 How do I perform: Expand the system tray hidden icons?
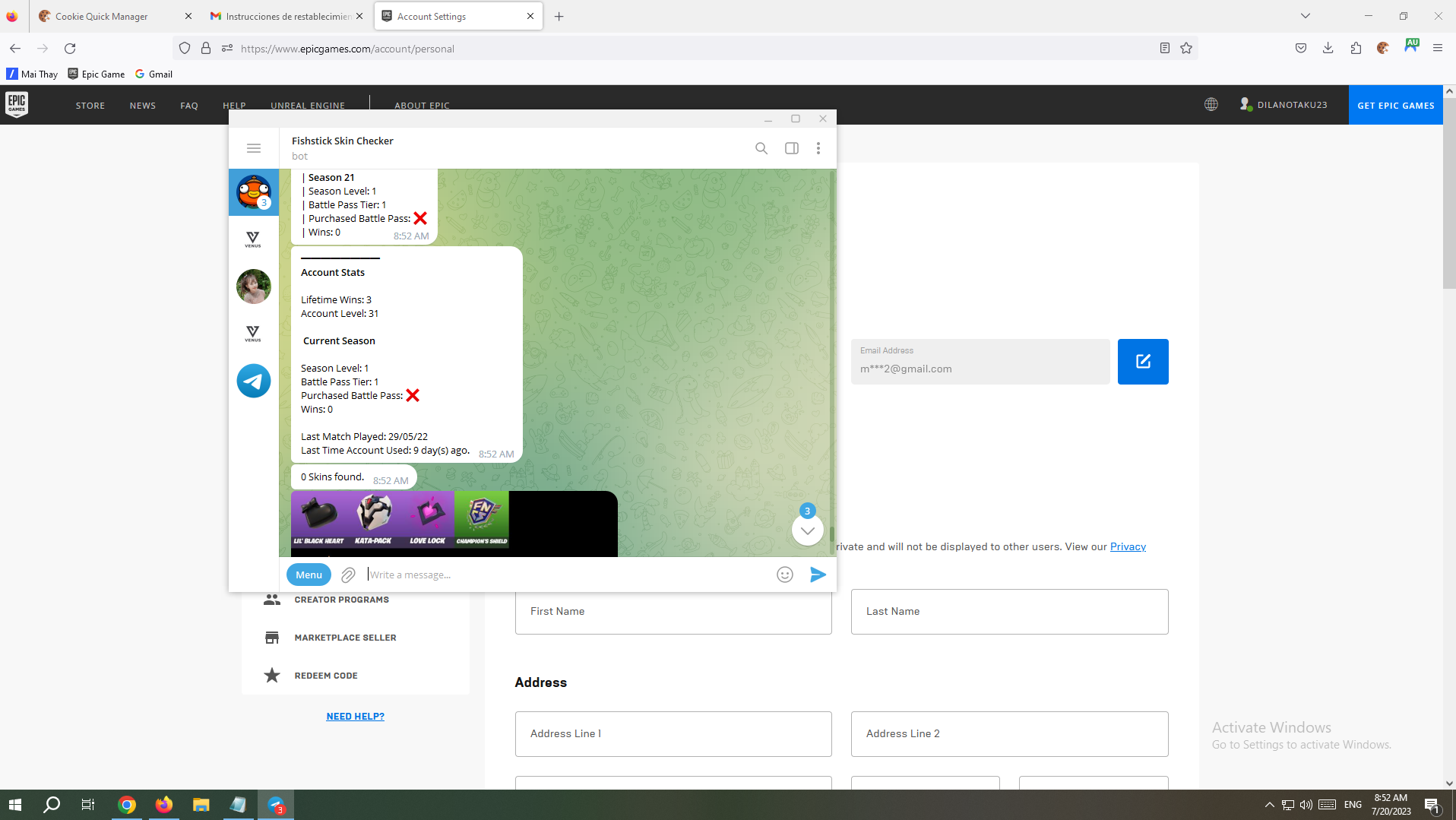[x=1269, y=805]
